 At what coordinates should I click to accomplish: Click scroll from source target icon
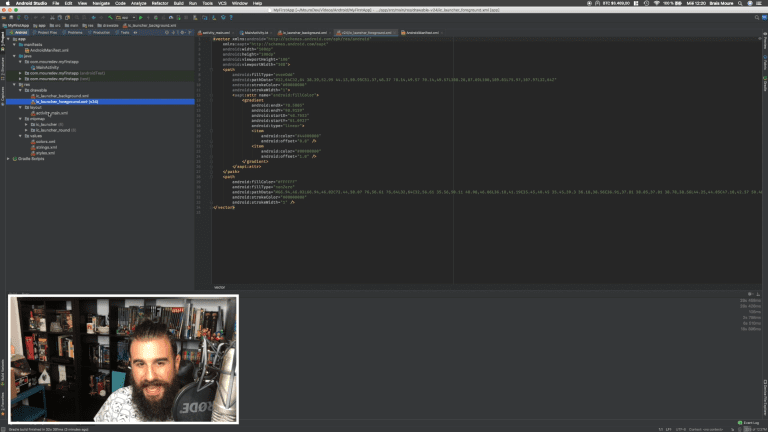pos(167,32)
